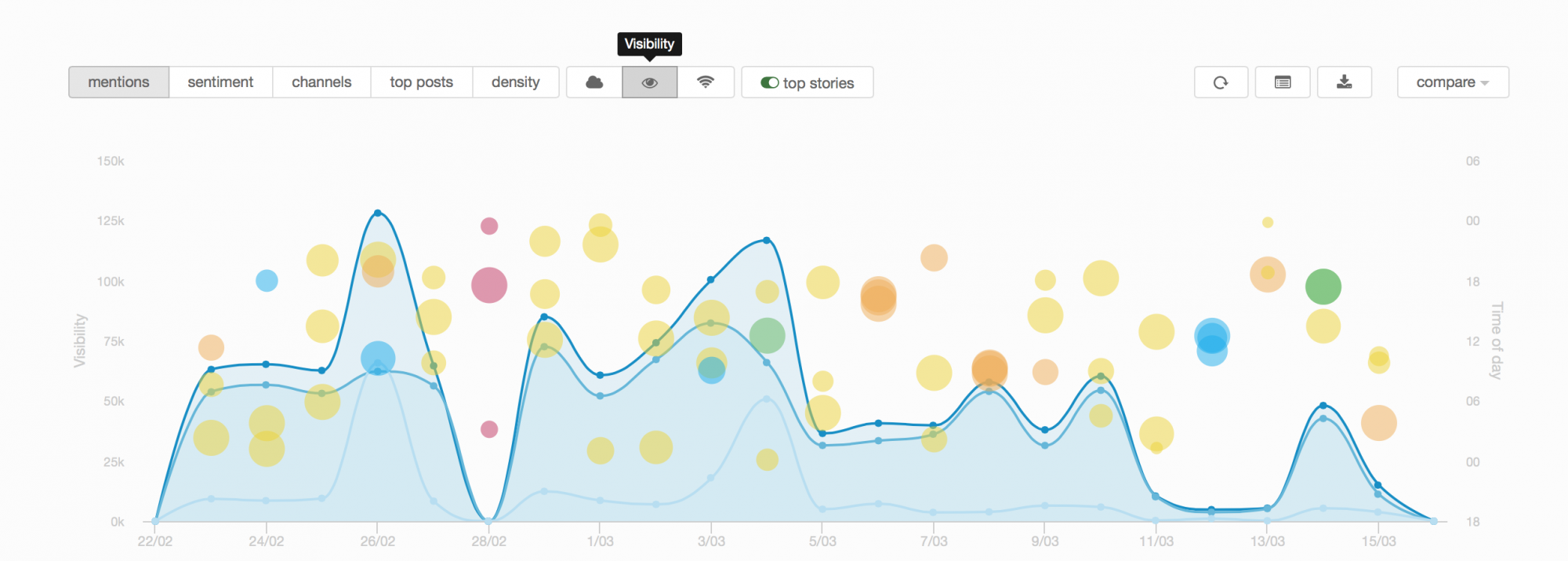This screenshot has height=561, width=1568.
Task: Expand the compare dropdown
Action: point(1453,82)
